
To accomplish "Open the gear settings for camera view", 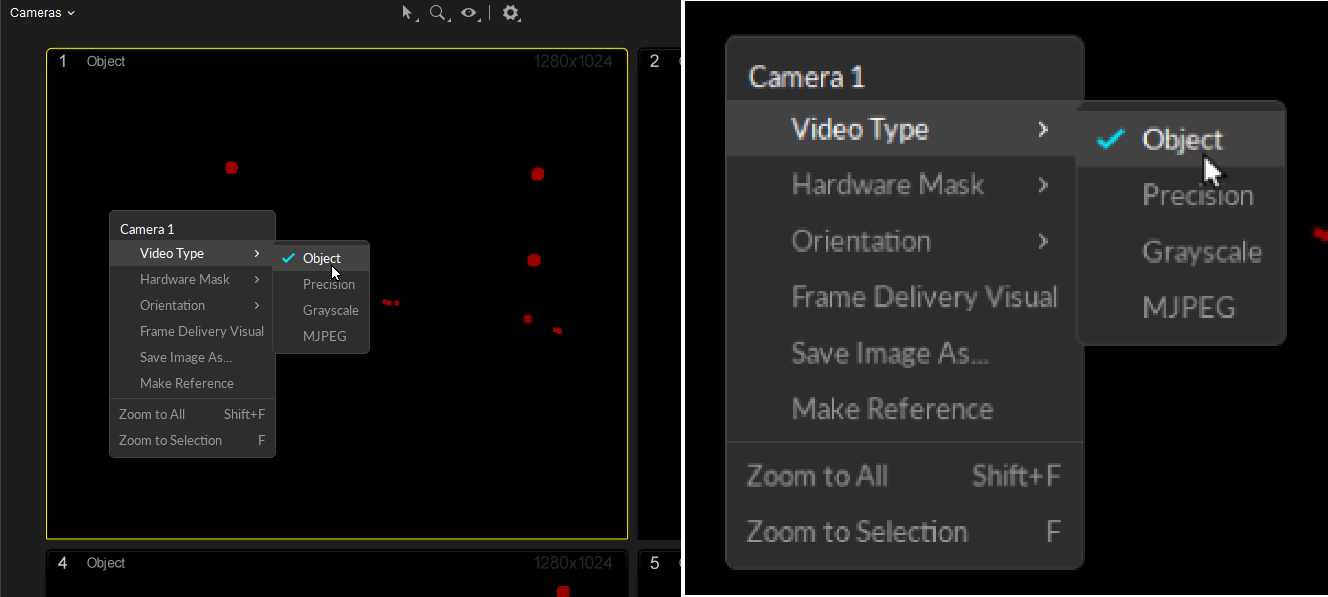I will (x=511, y=13).
